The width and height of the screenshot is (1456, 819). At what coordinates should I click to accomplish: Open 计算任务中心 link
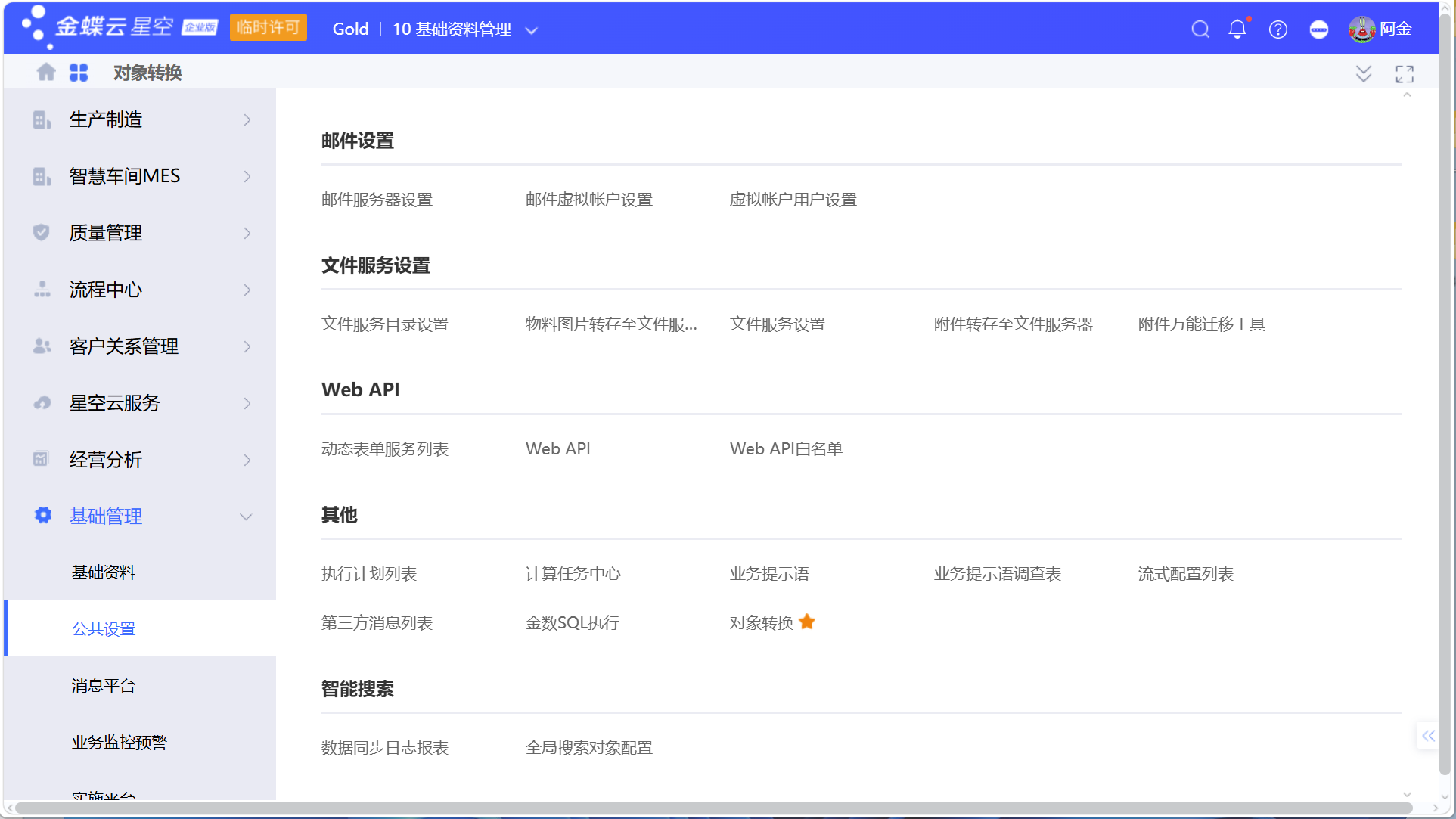coord(573,574)
